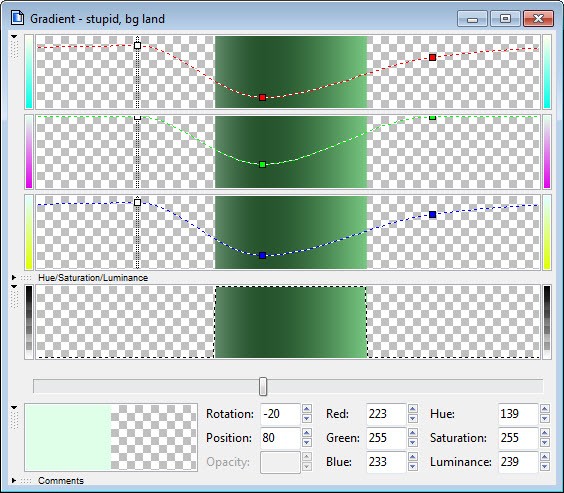This screenshot has height=493, width=564.
Task: Click the yellow strip right of blue curve
Action: [x=547, y=232]
